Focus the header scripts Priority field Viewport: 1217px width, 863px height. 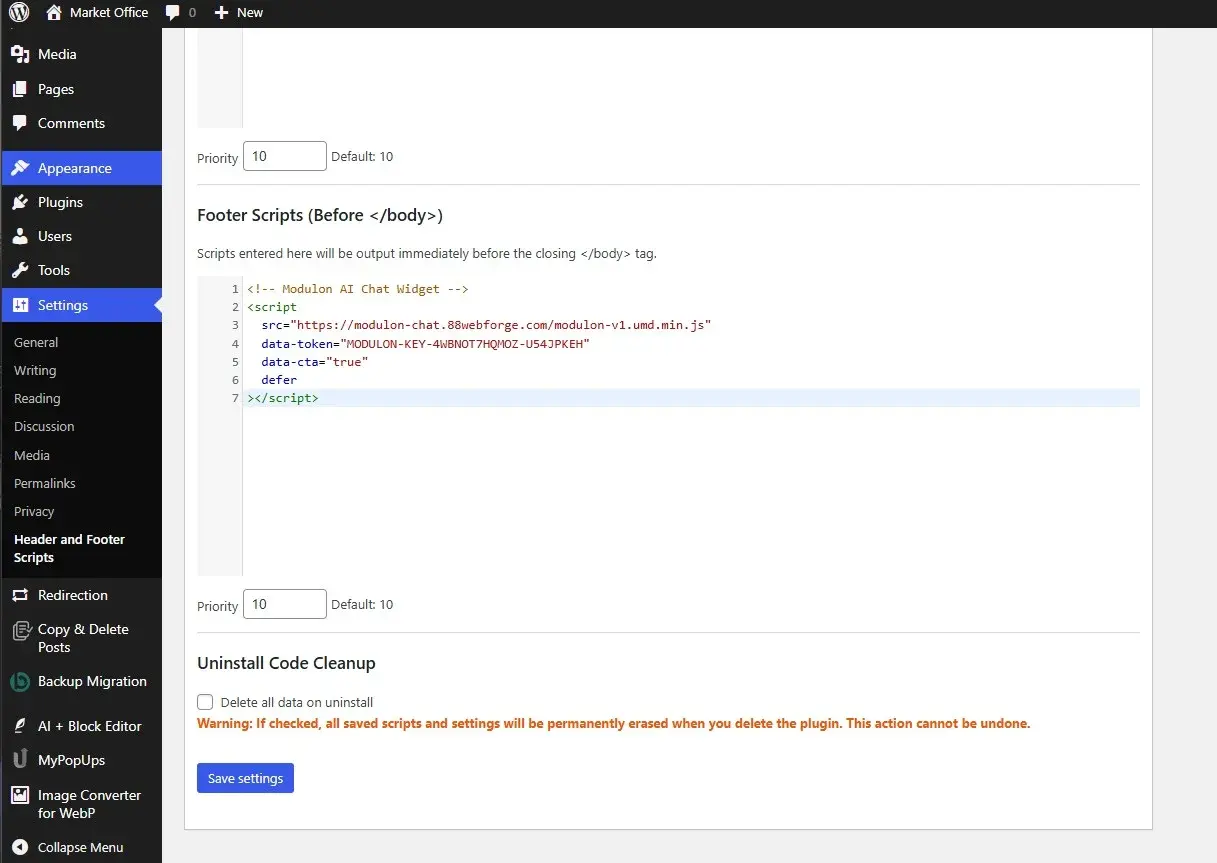[285, 156]
